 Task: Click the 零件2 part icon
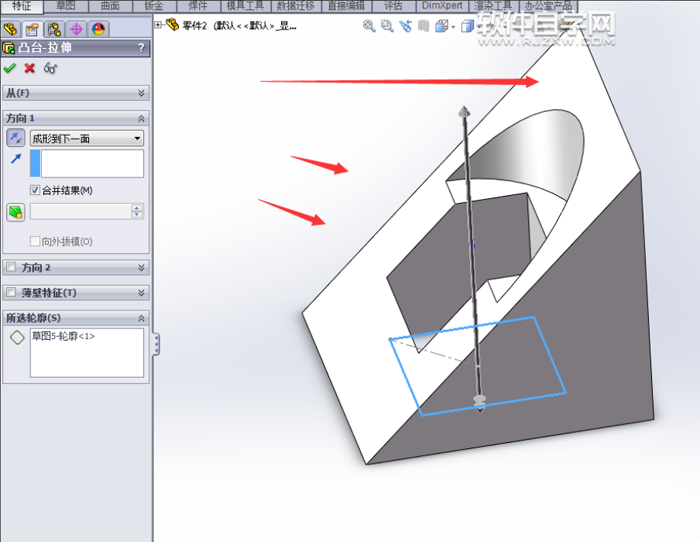(172, 25)
